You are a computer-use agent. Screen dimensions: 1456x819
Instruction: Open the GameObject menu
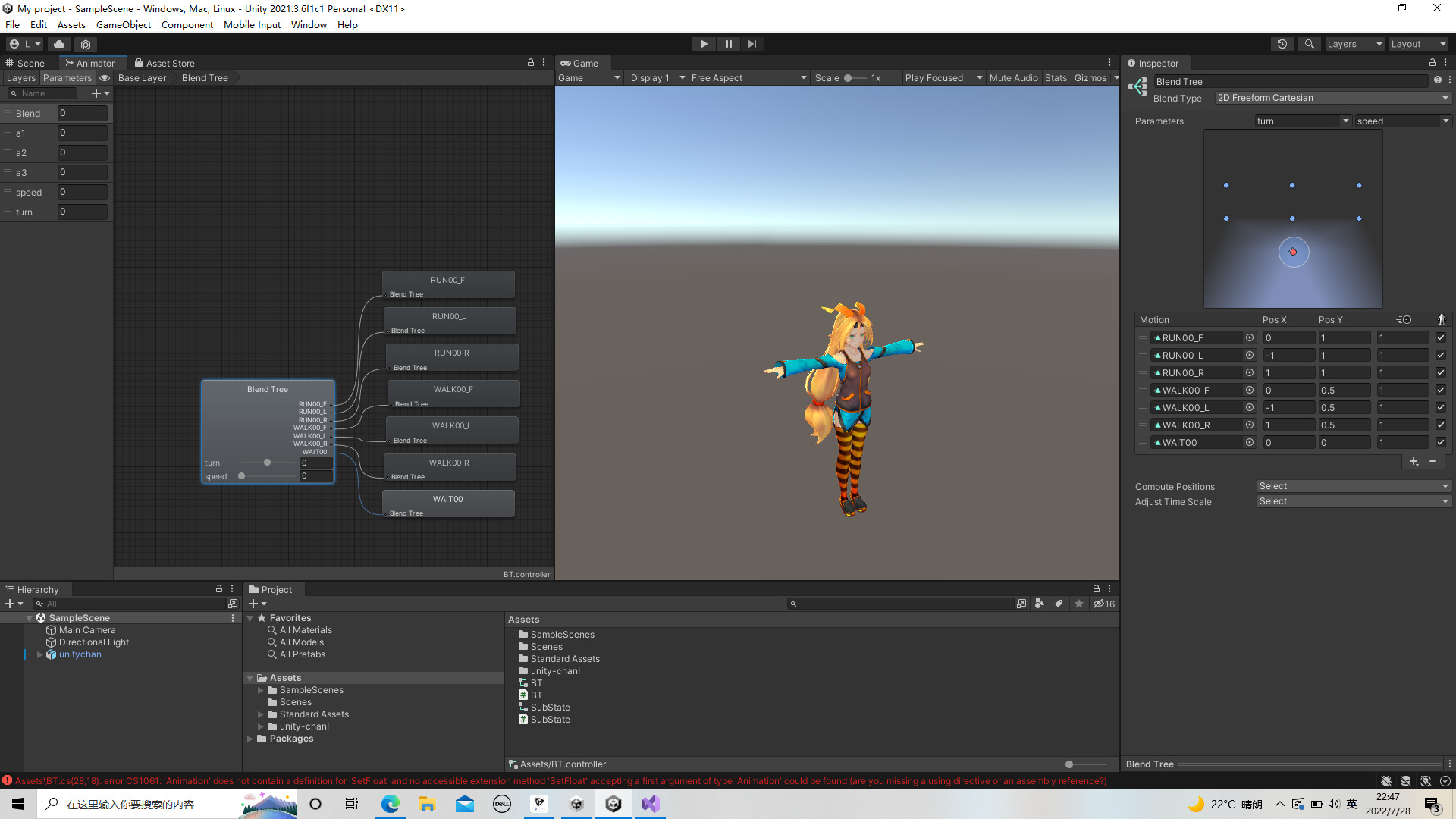[124, 24]
